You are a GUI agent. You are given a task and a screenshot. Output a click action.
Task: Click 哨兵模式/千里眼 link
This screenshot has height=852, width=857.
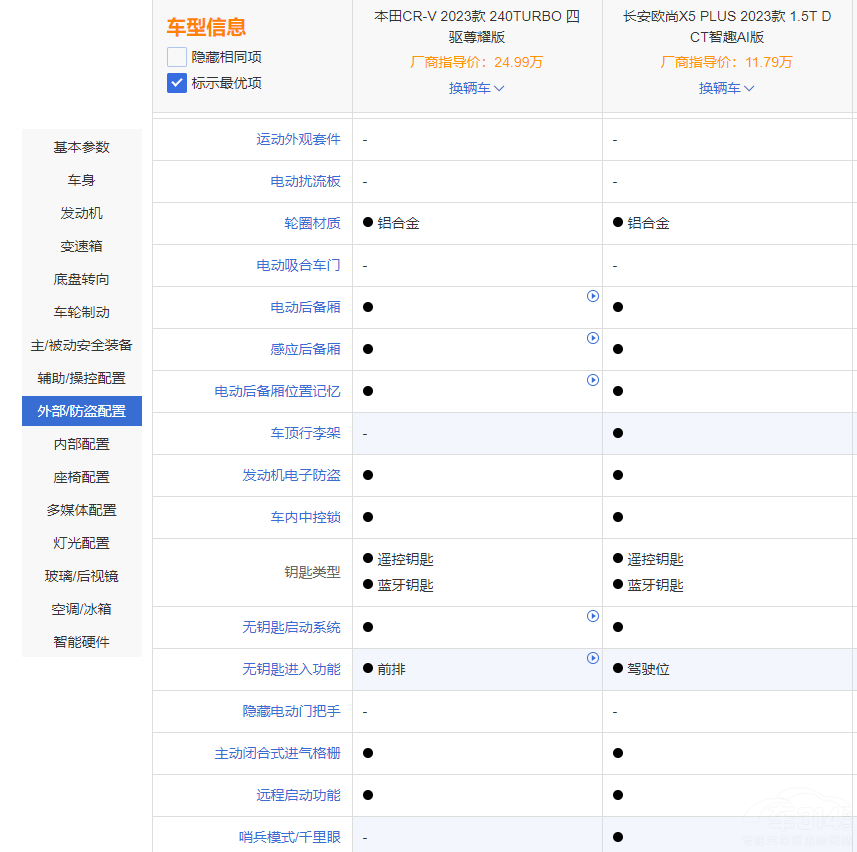click(289, 837)
